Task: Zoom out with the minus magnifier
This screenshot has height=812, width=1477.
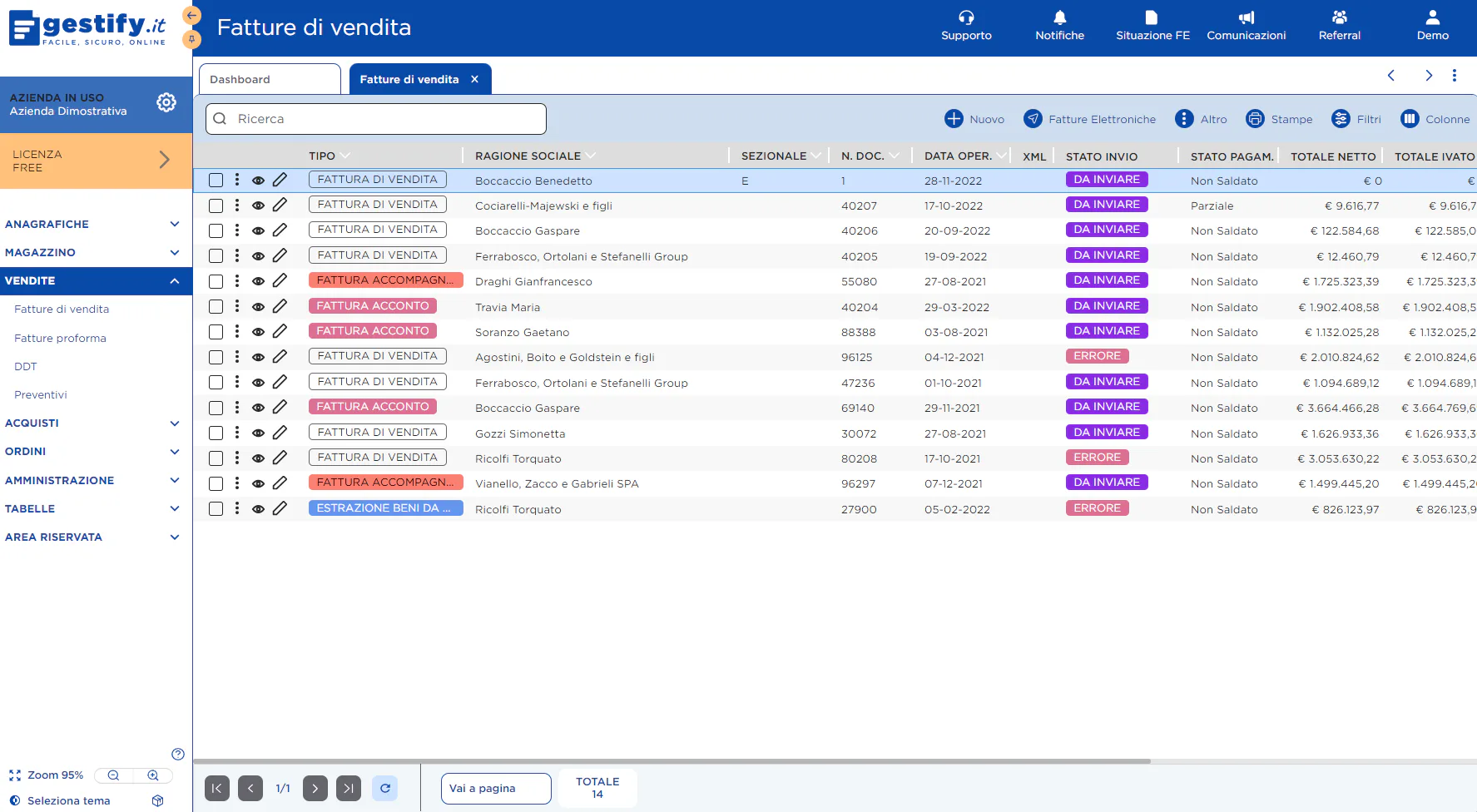Action: click(114, 775)
